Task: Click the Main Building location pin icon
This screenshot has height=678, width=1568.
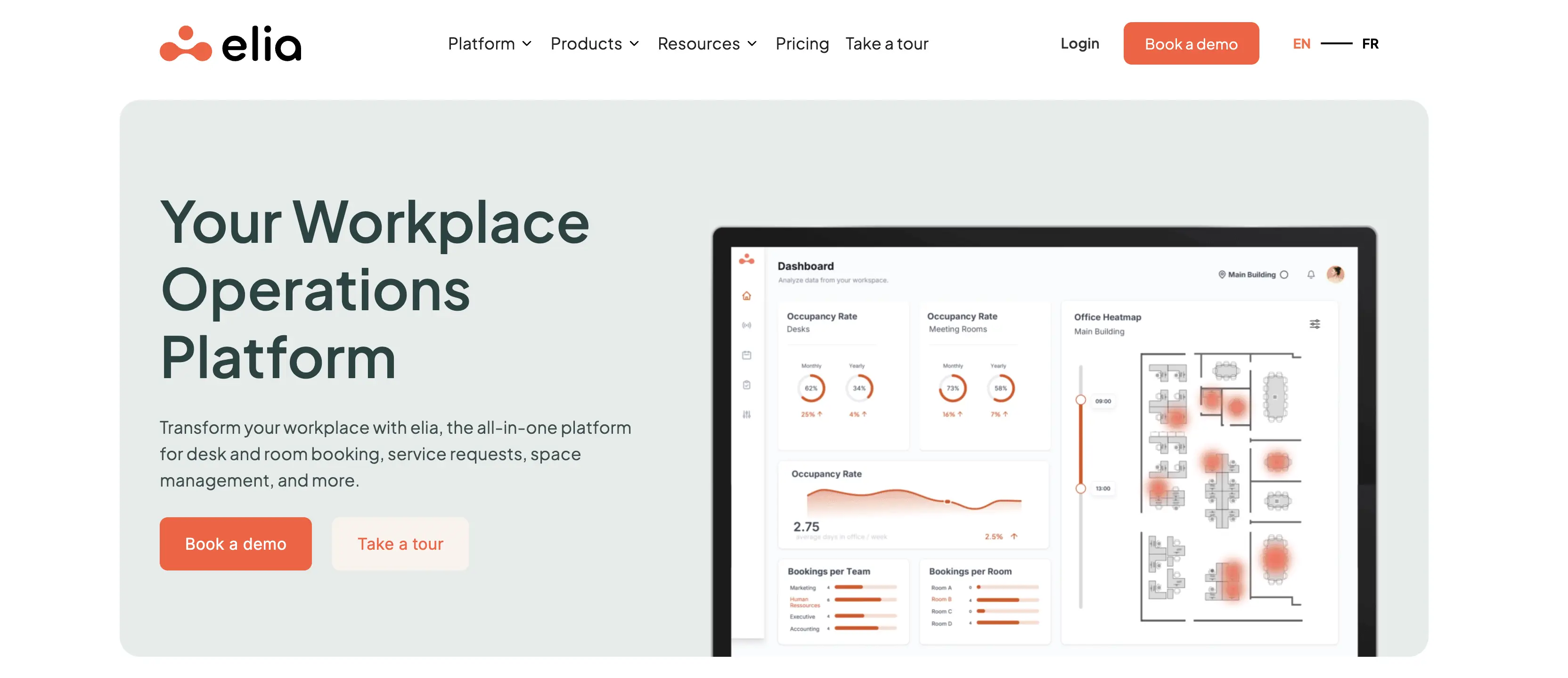Action: coord(1221,275)
